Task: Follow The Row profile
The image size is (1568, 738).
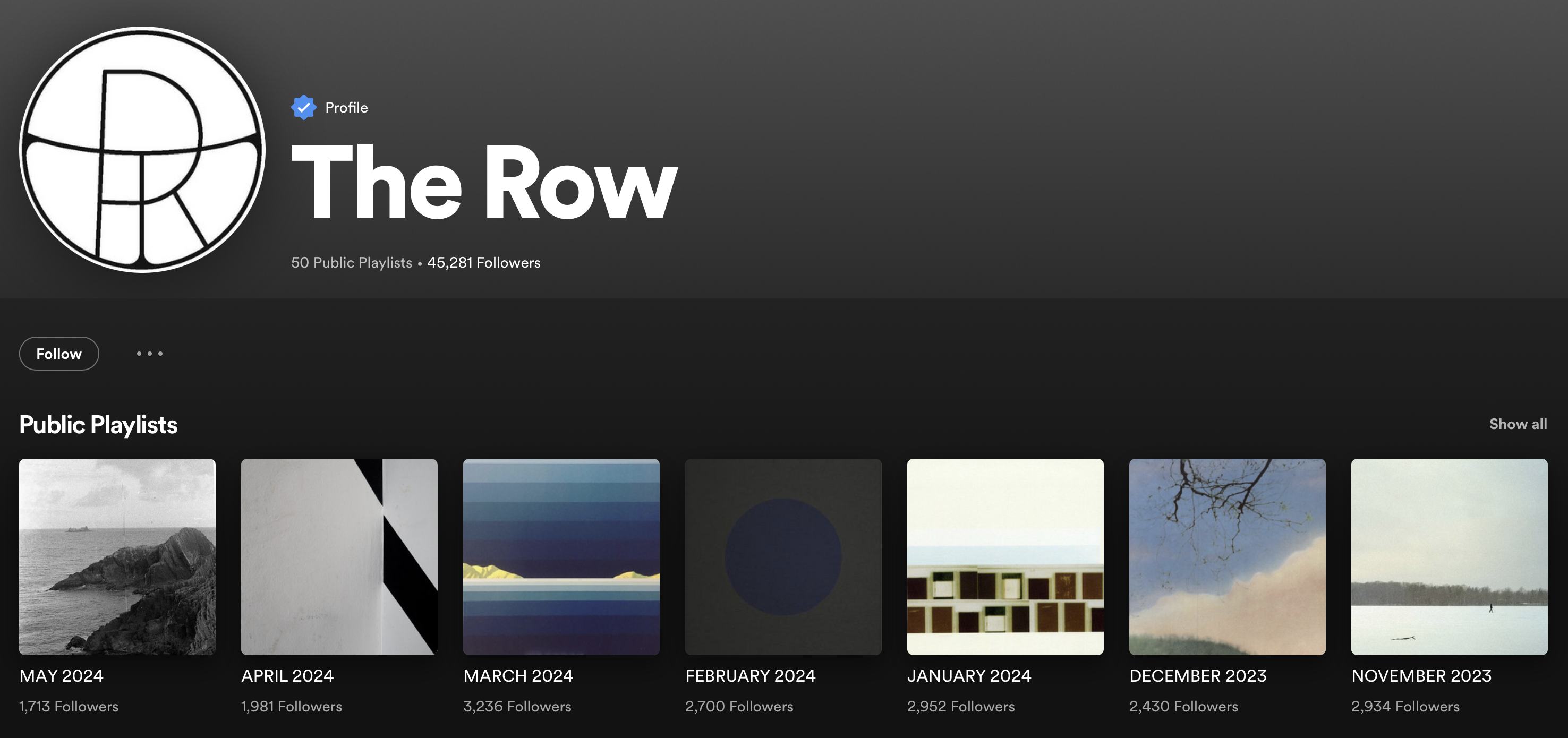Action: pyautogui.click(x=59, y=354)
